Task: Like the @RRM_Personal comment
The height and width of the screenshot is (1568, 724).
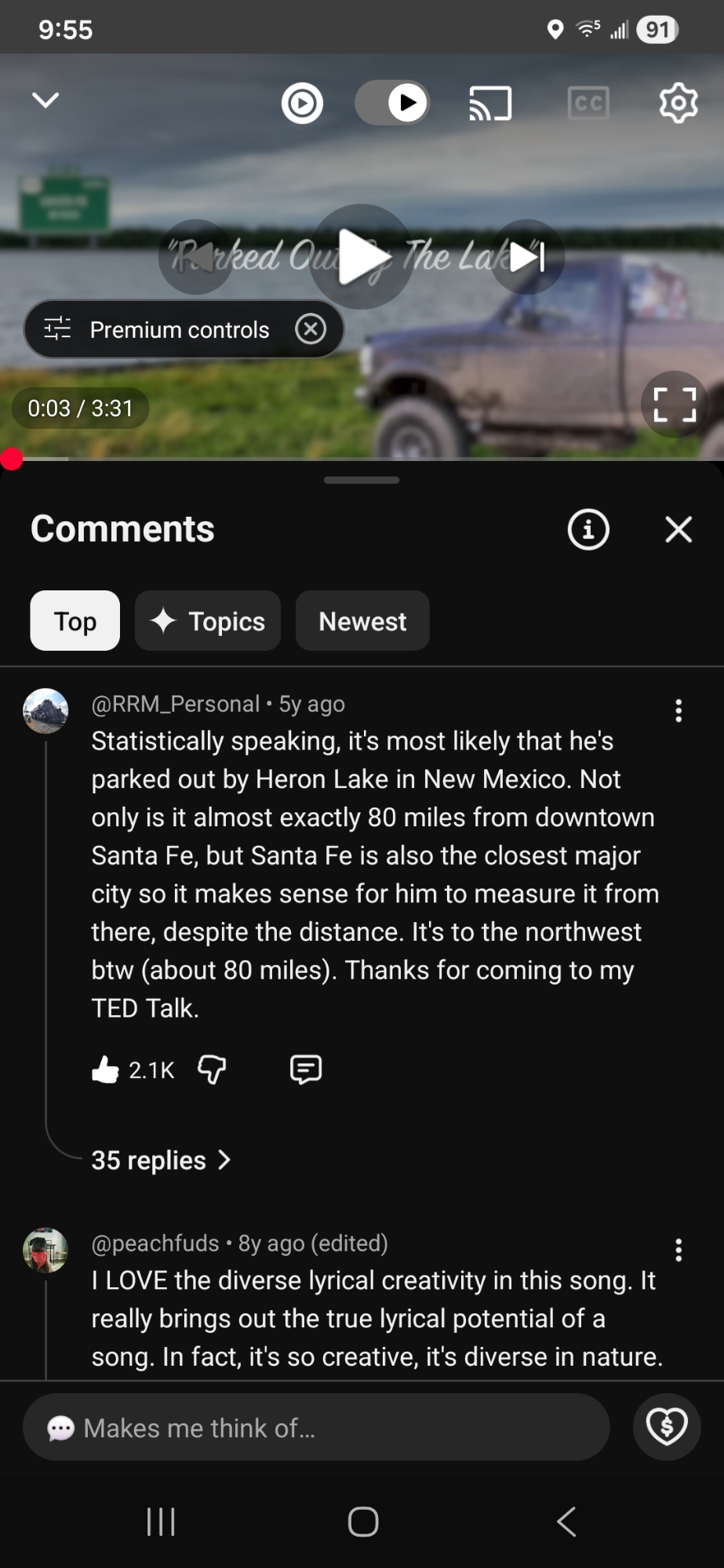Action: [106, 1069]
